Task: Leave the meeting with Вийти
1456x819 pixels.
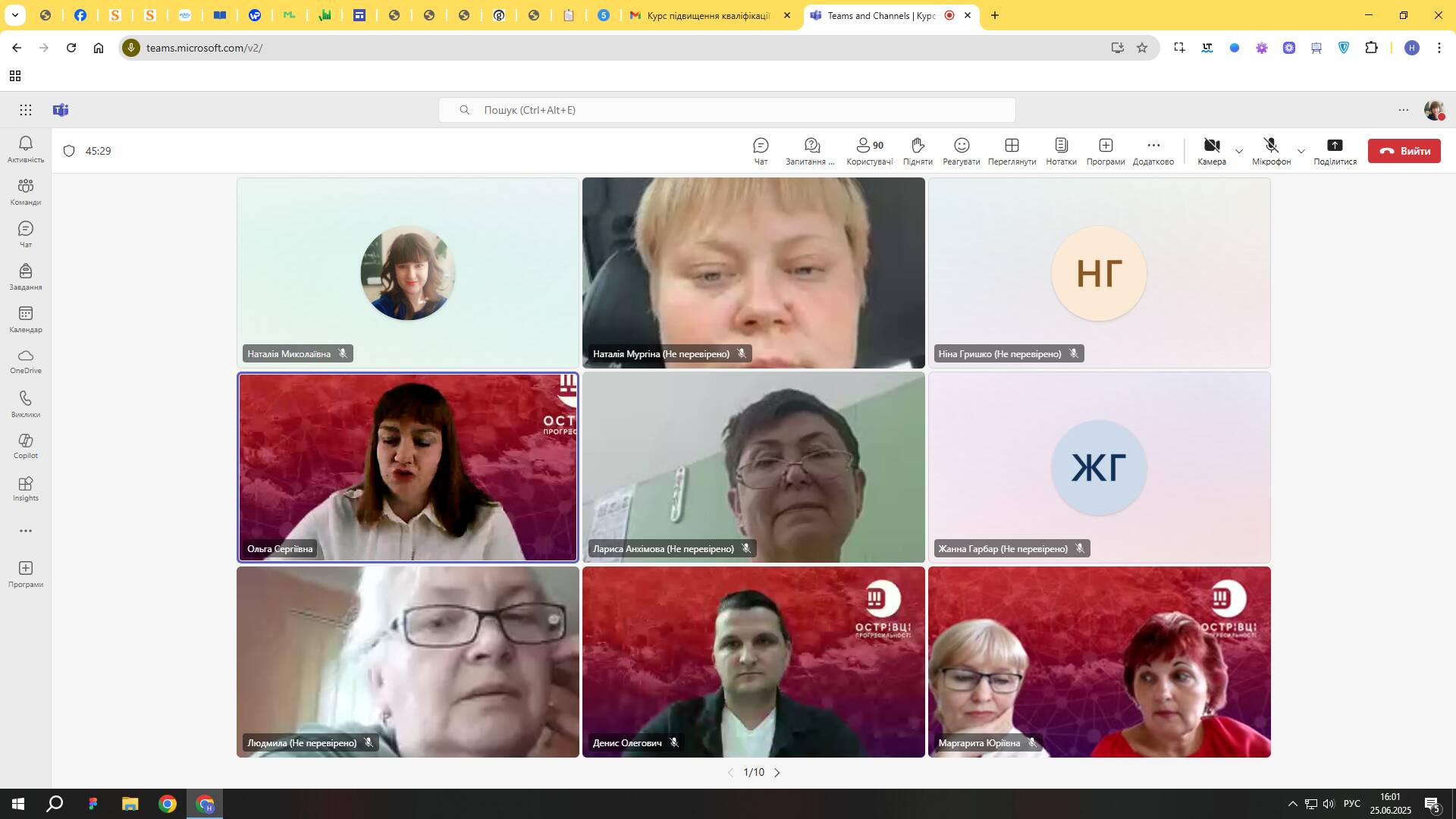Action: (1404, 151)
